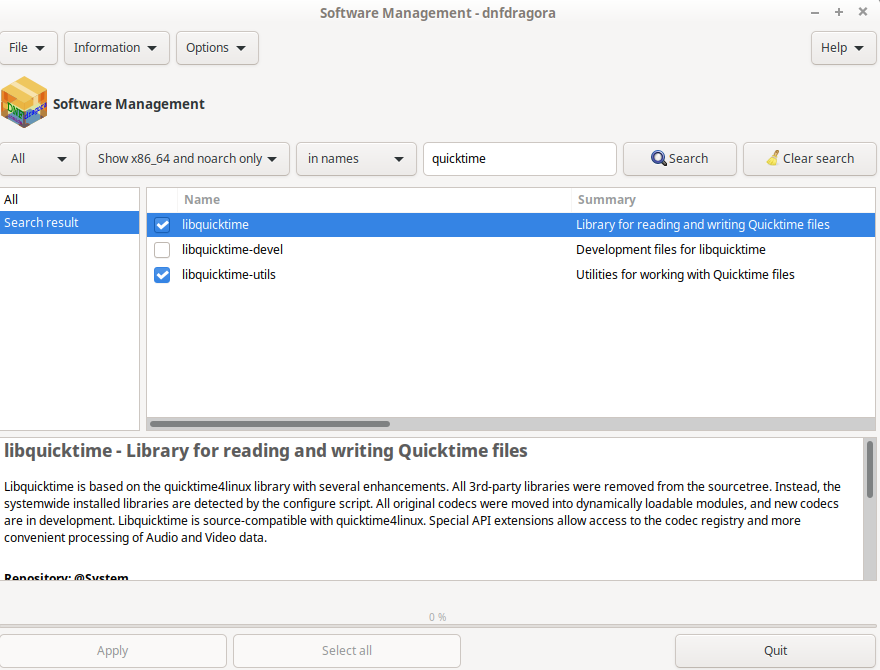Click the libquicktime package name
Viewport: 880px width, 670px height.
pyautogui.click(x=215, y=225)
